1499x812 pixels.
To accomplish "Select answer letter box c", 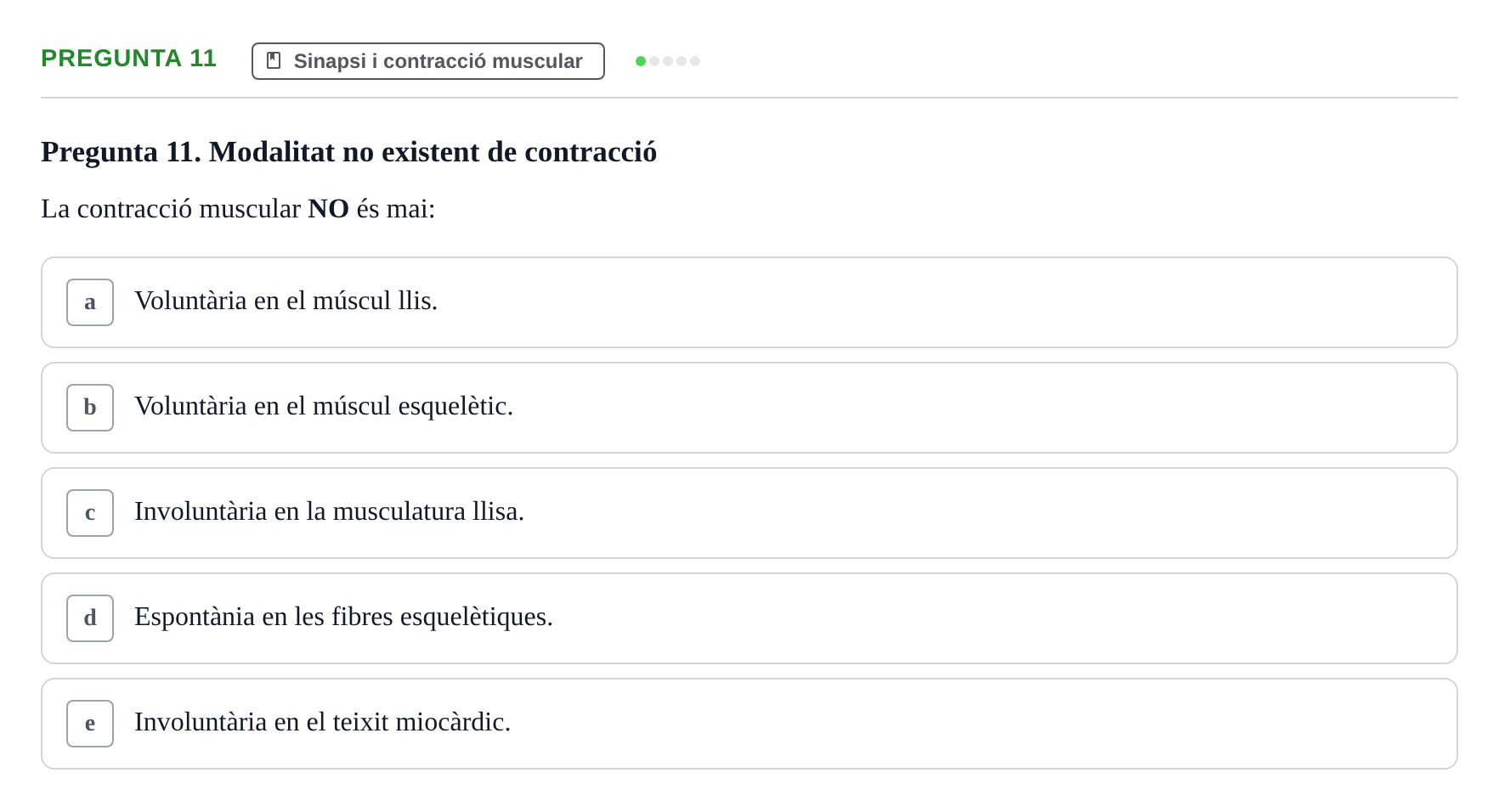I will (90, 513).
